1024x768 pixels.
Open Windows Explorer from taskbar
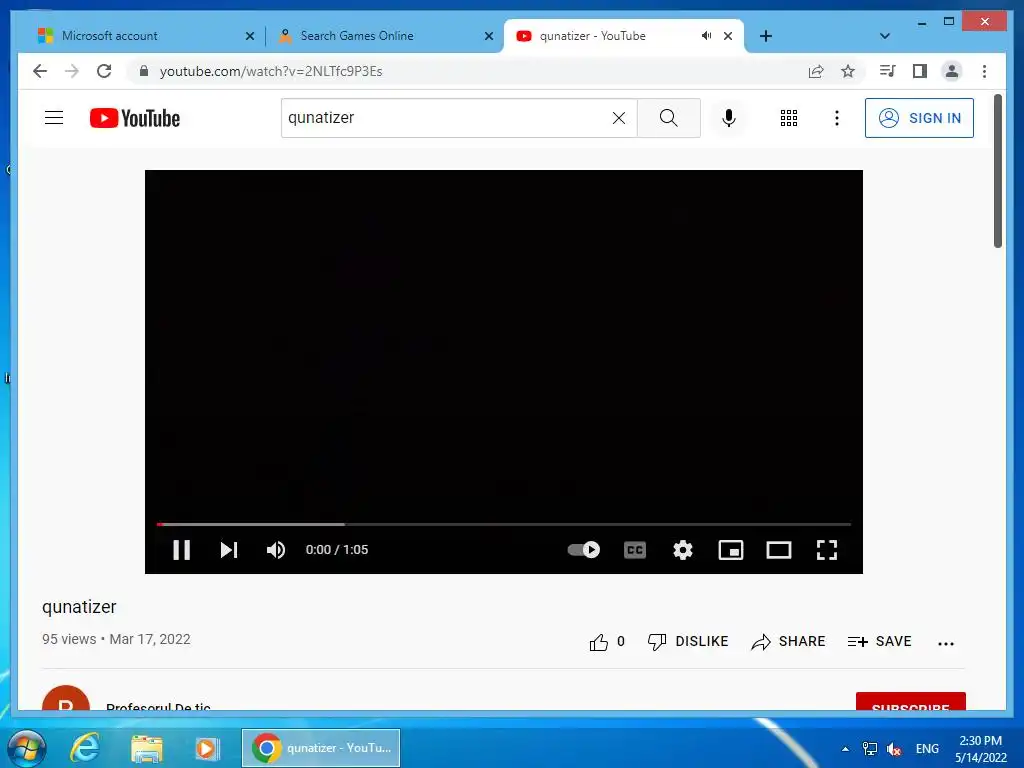(x=146, y=748)
